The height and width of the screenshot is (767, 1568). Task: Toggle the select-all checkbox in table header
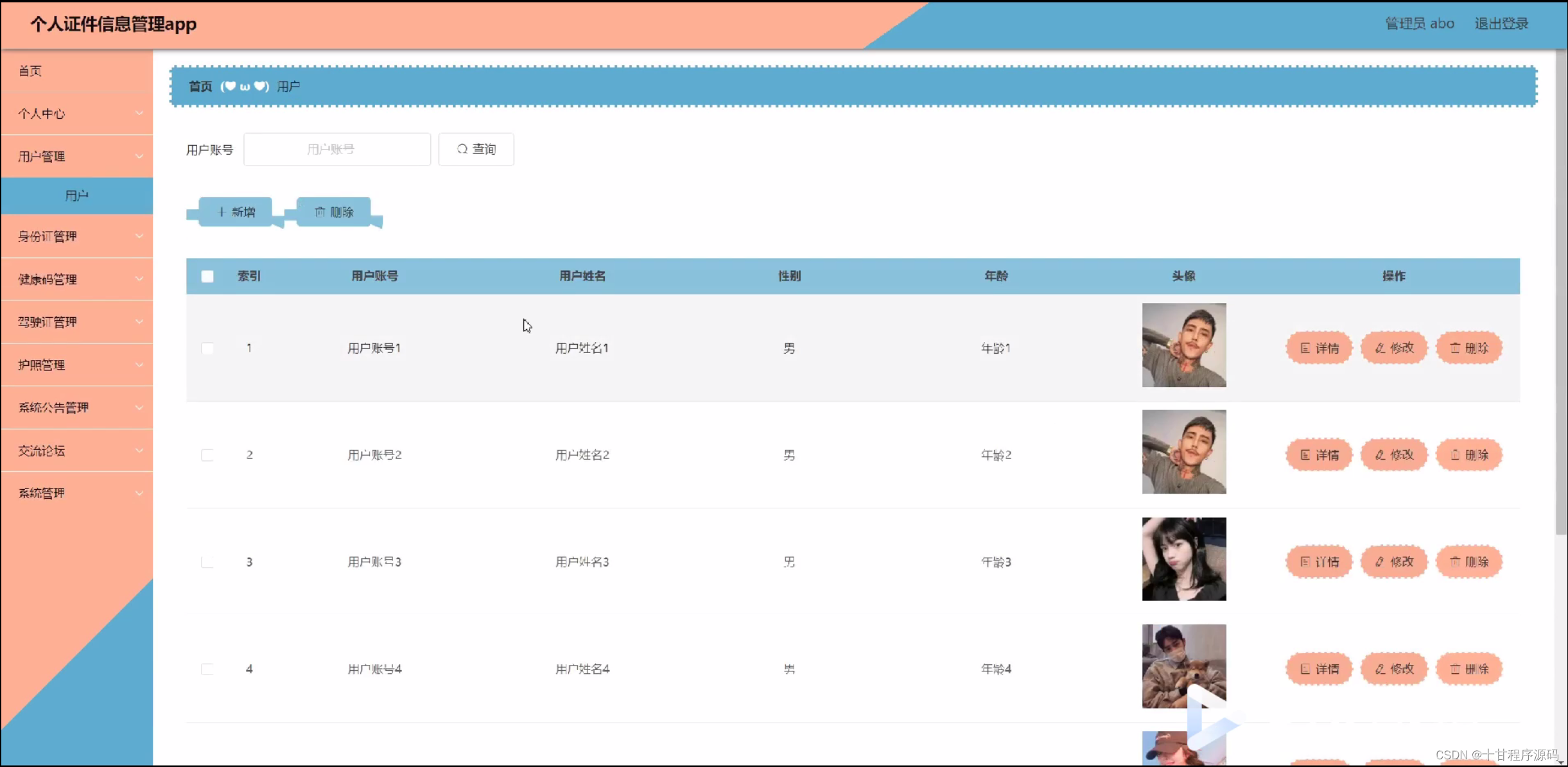[207, 277]
